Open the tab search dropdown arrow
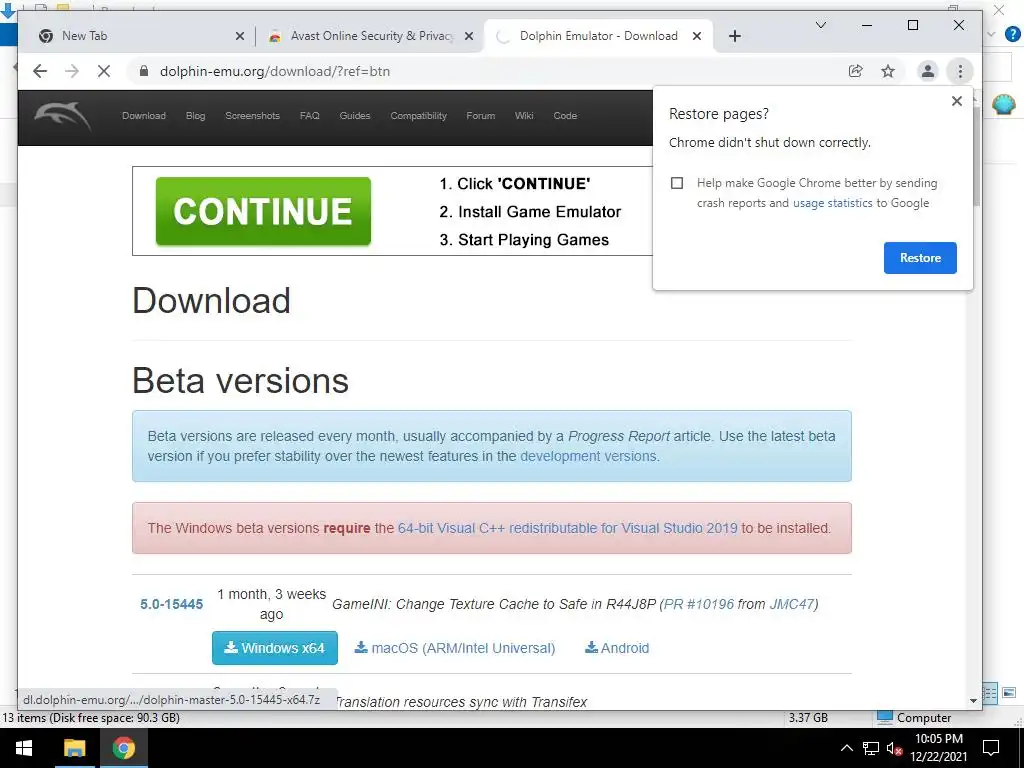 (821, 25)
